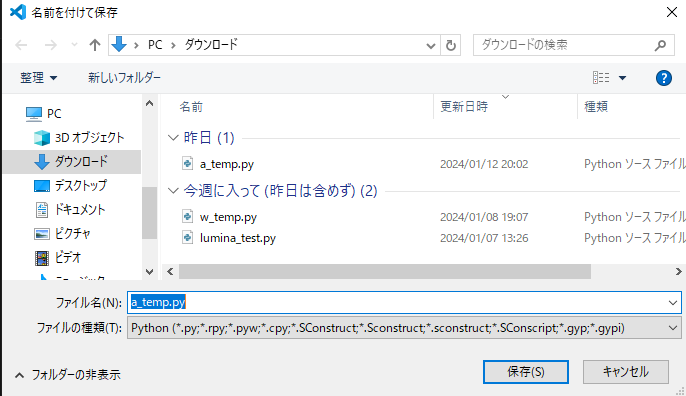Open the view options dropdown arrow
686x396 pixels.
(x=622, y=78)
